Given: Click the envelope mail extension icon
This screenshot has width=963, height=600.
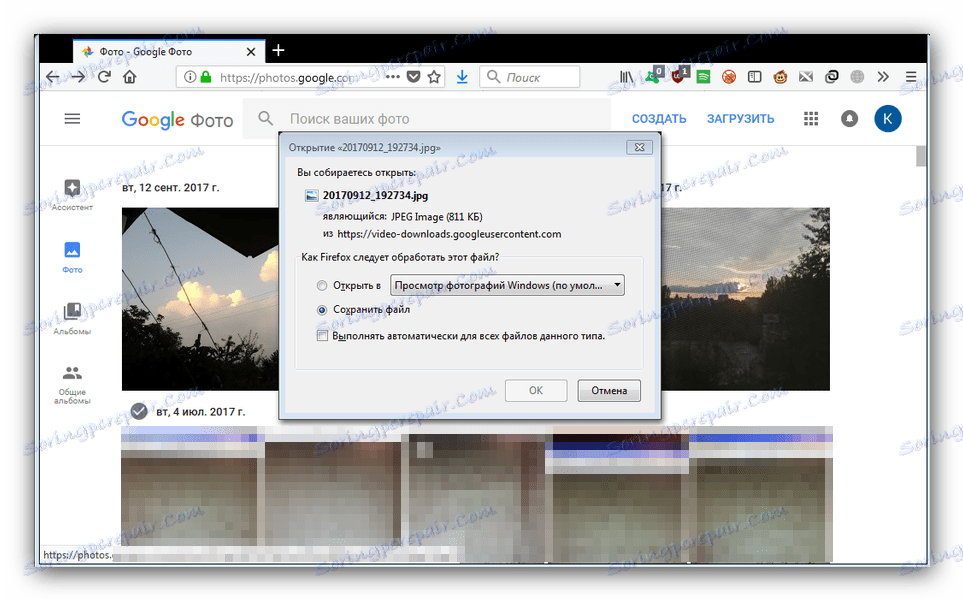Looking at the screenshot, I should point(806,77).
